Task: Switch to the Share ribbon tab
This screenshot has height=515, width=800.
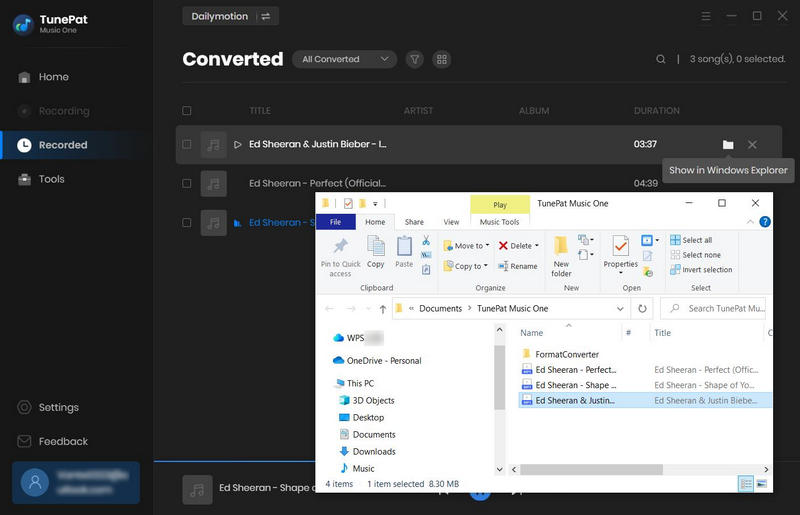Action: pyautogui.click(x=414, y=222)
